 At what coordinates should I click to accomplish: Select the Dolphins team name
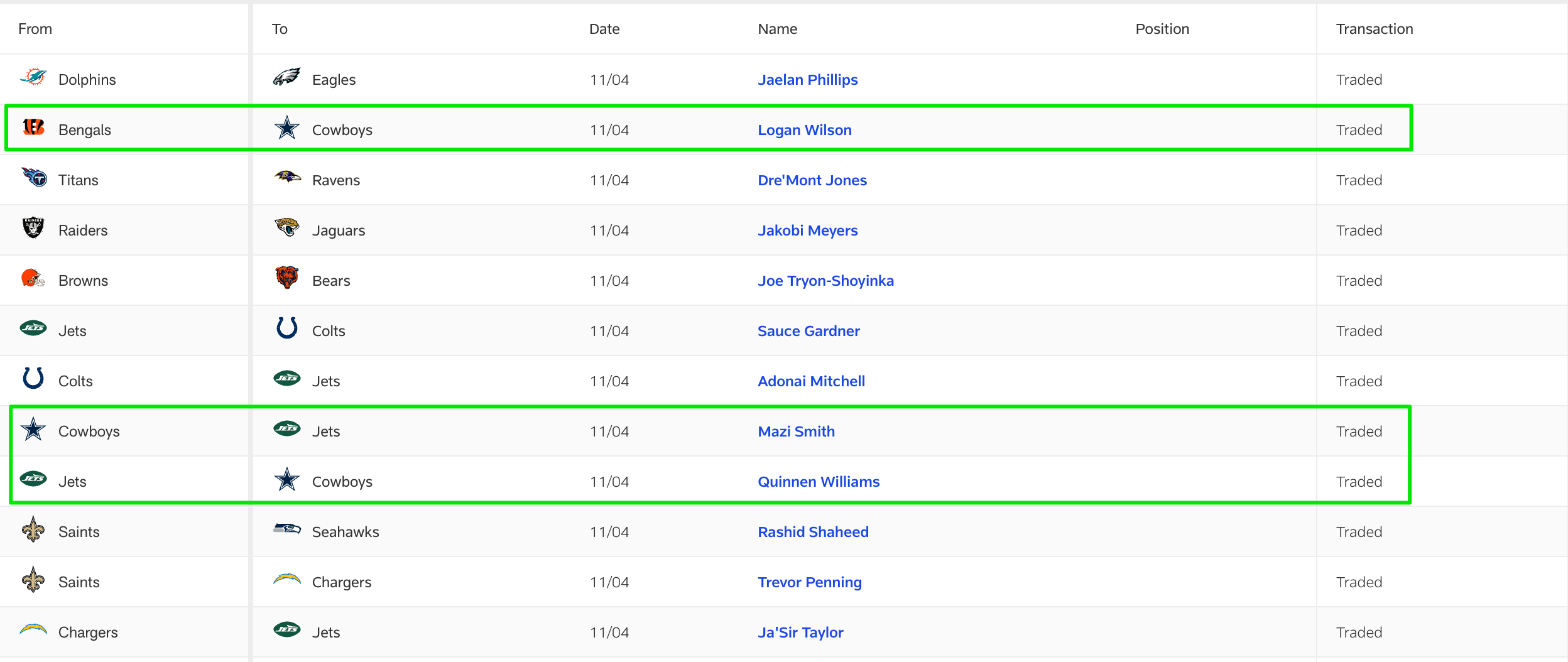[x=87, y=80]
